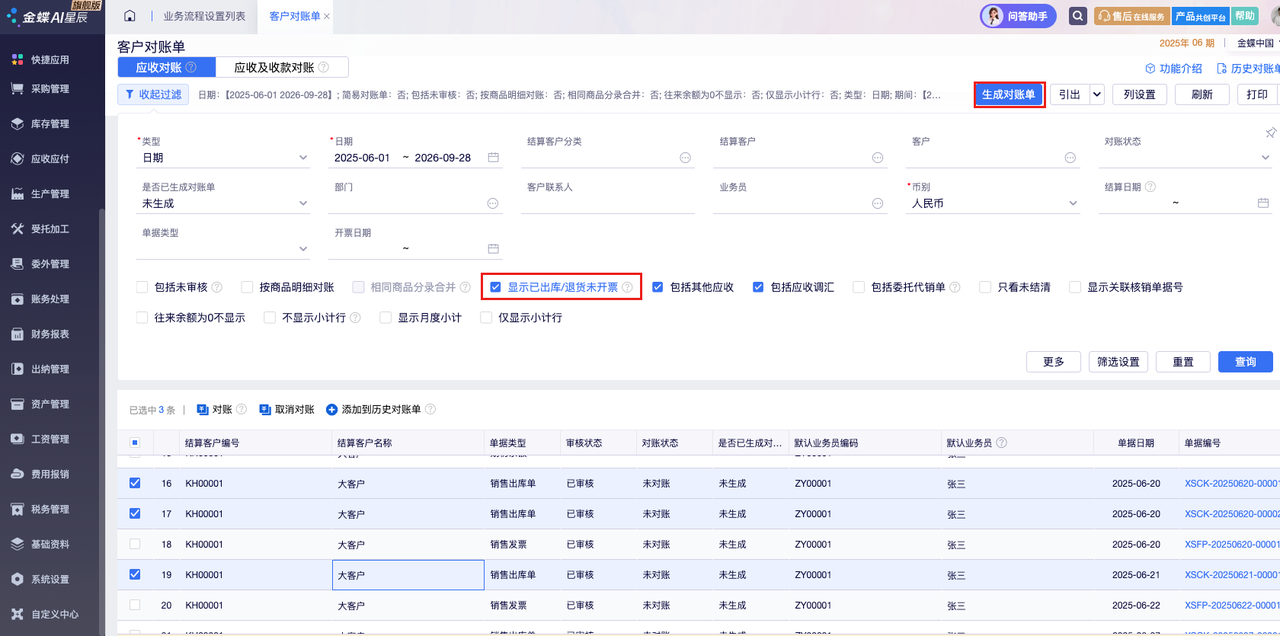
Task: Click the 重置 button
Action: [x=1183, y=362]
